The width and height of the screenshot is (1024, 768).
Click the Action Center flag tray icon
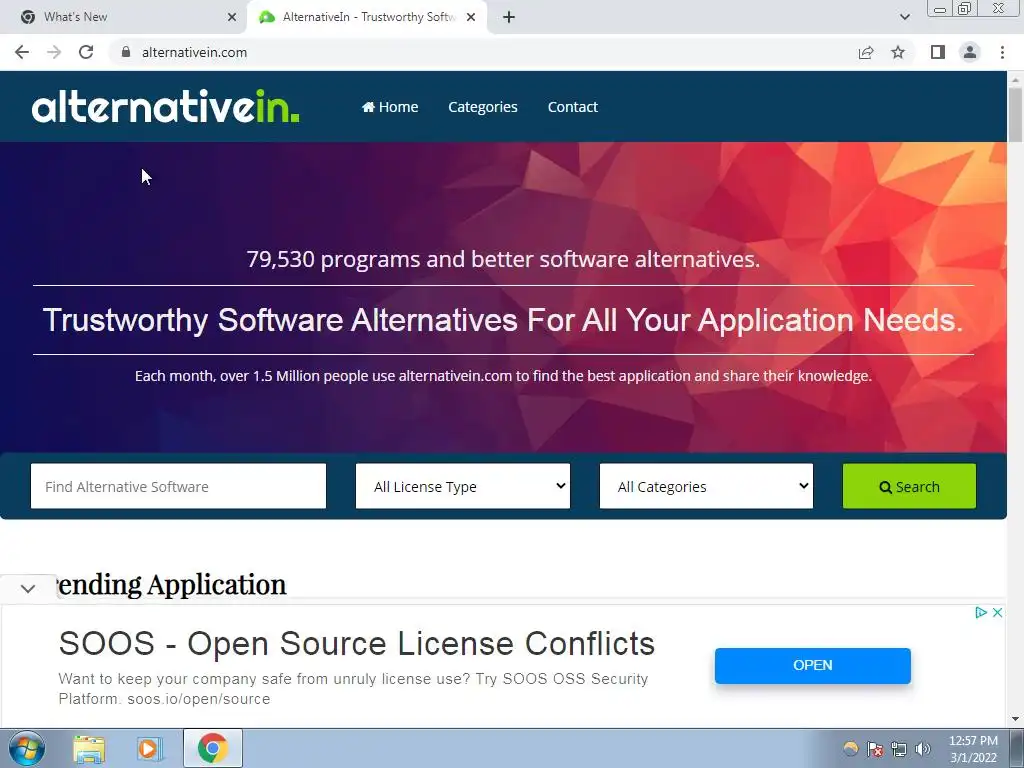pyautogui.click(x=875, y=749)
